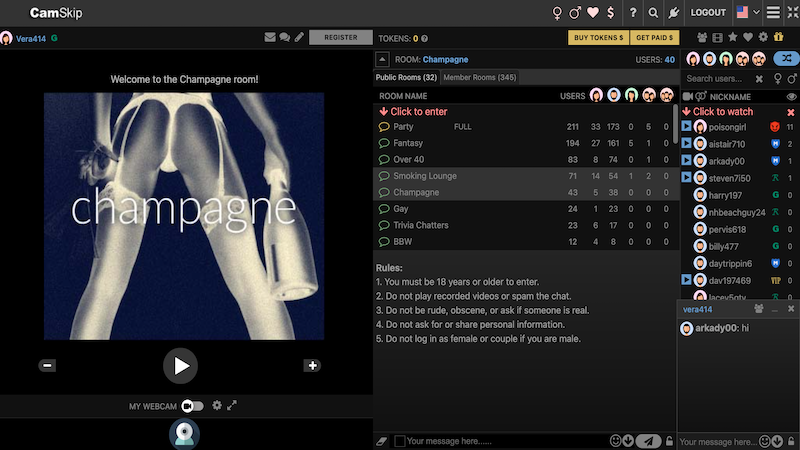Minimize the vera414 private chat window
This screenshot has height=450, width=800.
[x=775, y=309]
